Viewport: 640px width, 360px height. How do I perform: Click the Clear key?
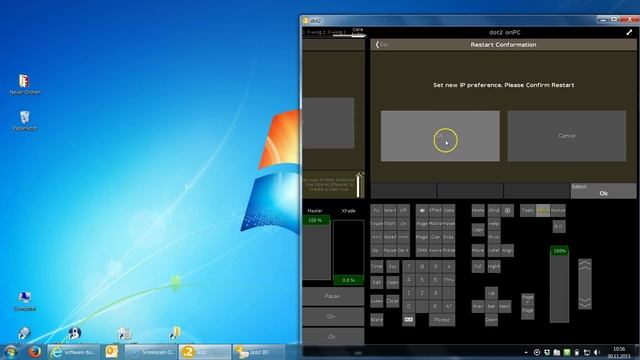coord(392,301)
